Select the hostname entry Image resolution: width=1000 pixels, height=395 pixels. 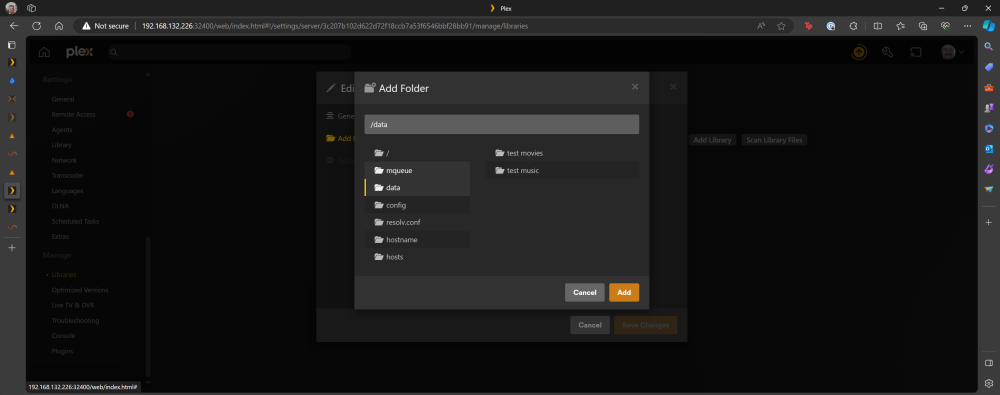[x=417, y=239]
